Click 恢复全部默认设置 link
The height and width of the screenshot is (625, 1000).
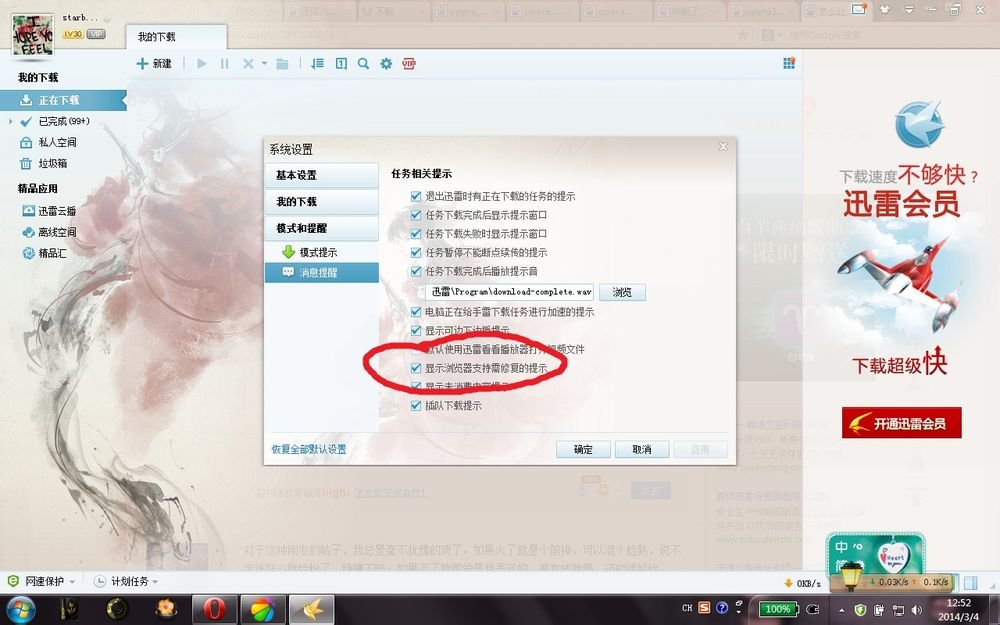(309, 450)
